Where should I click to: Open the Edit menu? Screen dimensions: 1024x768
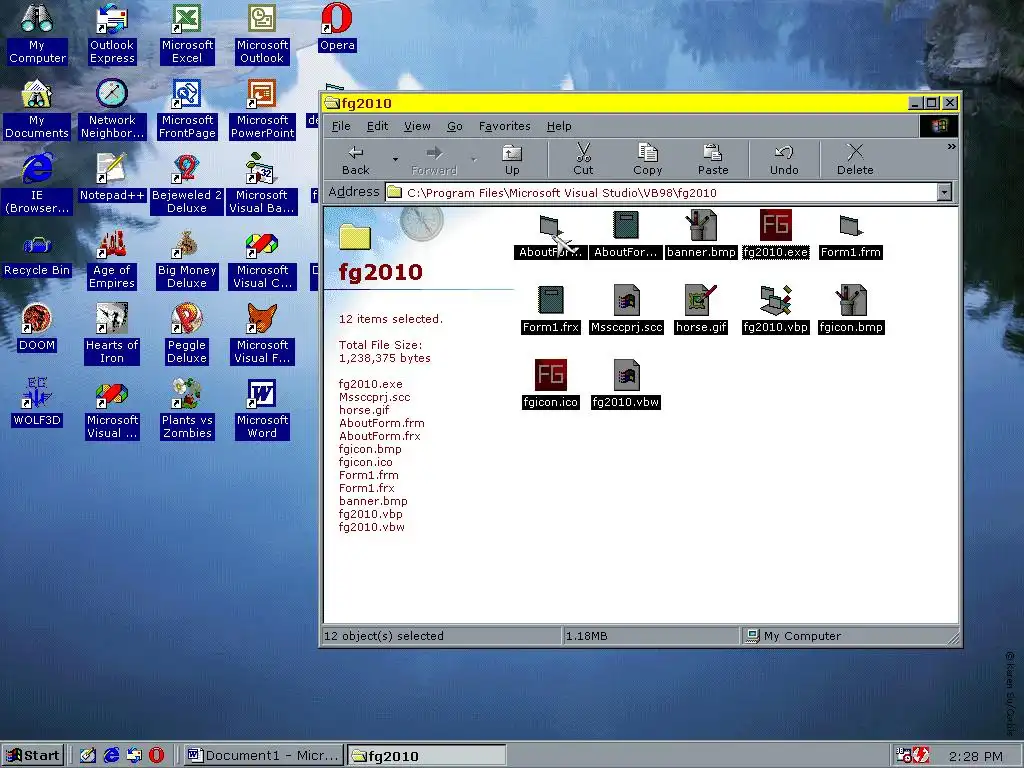click(377, 126)
